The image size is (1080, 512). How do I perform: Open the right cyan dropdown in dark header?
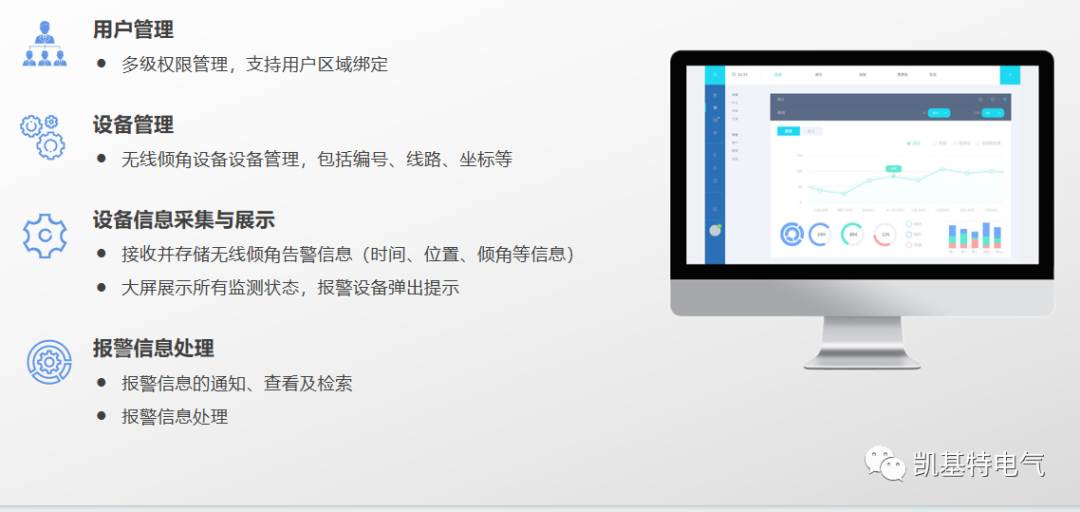(x=993, y=113)
